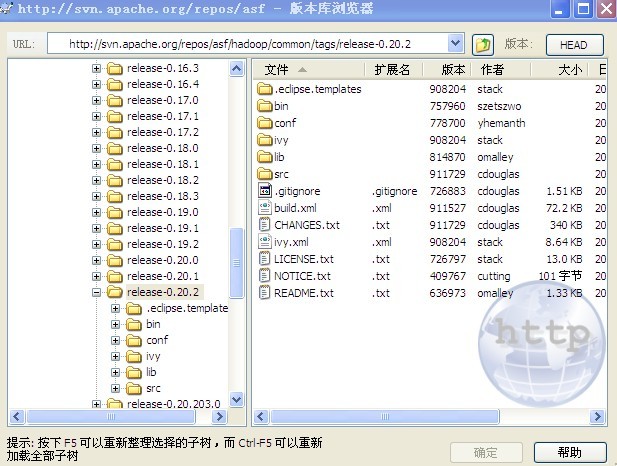Click the HEAD revision button
The height and width of the screenshot is (466, 617).
(x=575, y=45)
